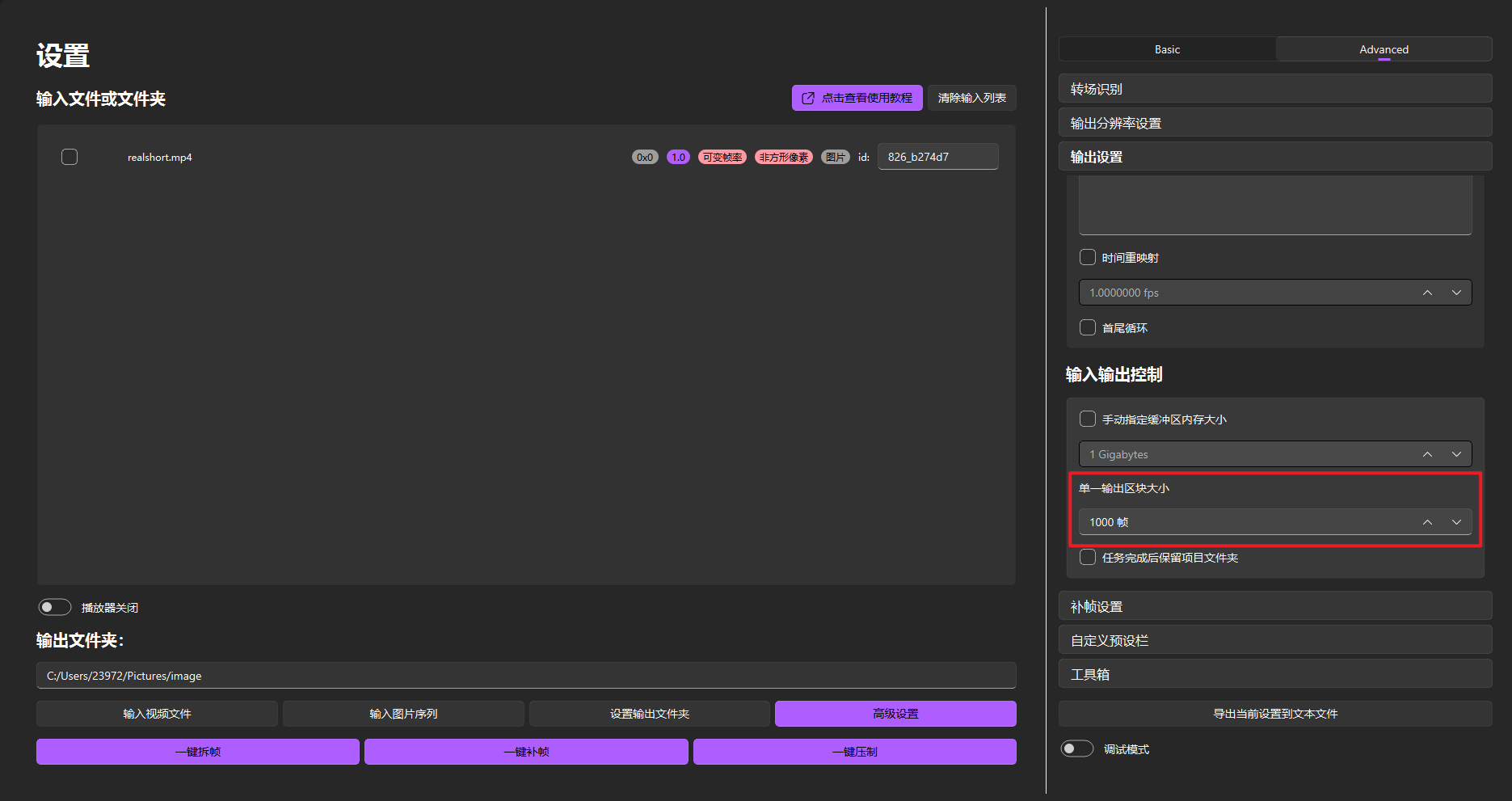Expand the 输出分辨率设置 section
The width and height of the screenshot is (1512, 801).
tap(1275, 123)
